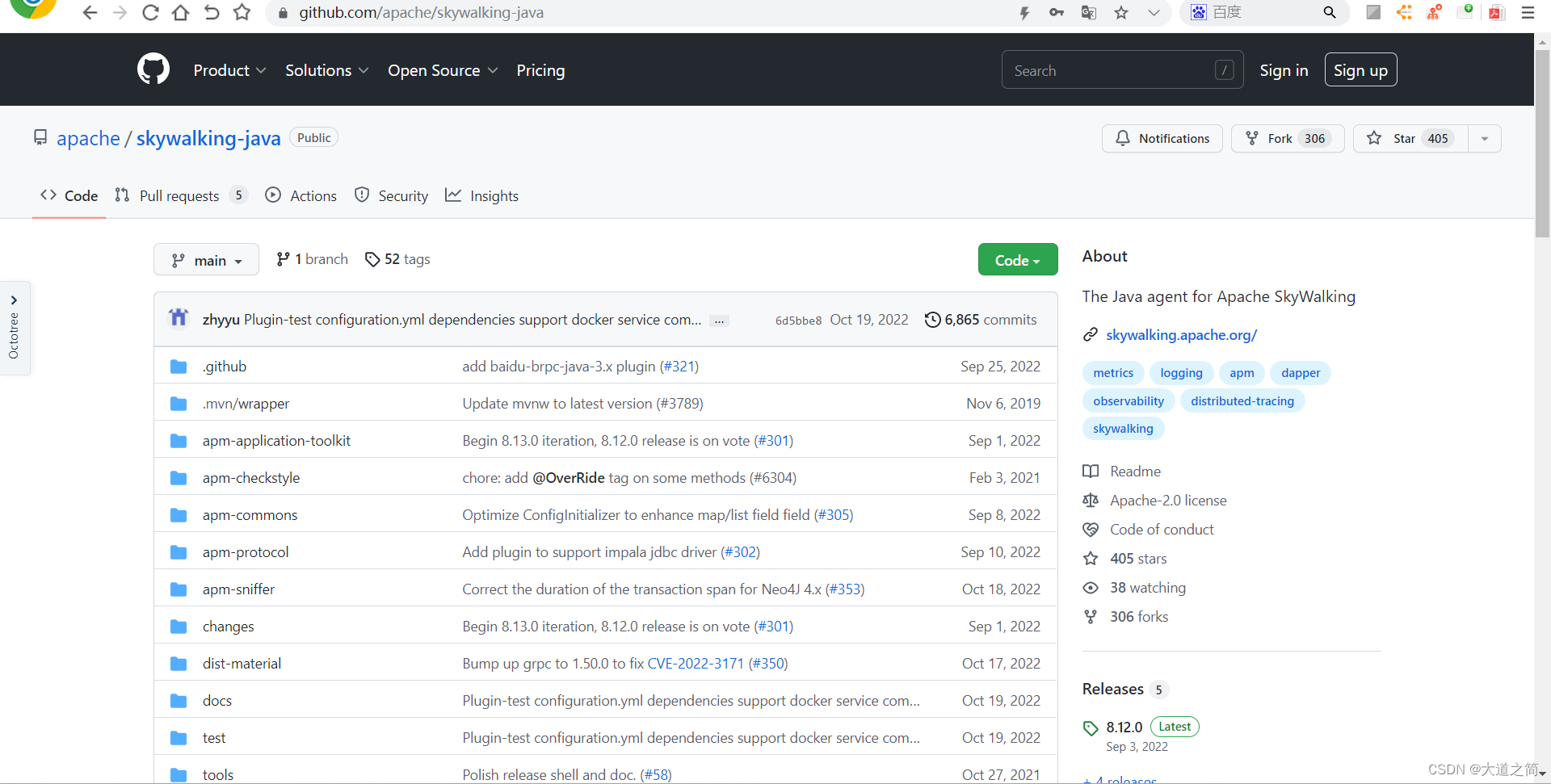Click the slash shortcut icon in search
1551x784 pixels.
[x=1224, y=70]
